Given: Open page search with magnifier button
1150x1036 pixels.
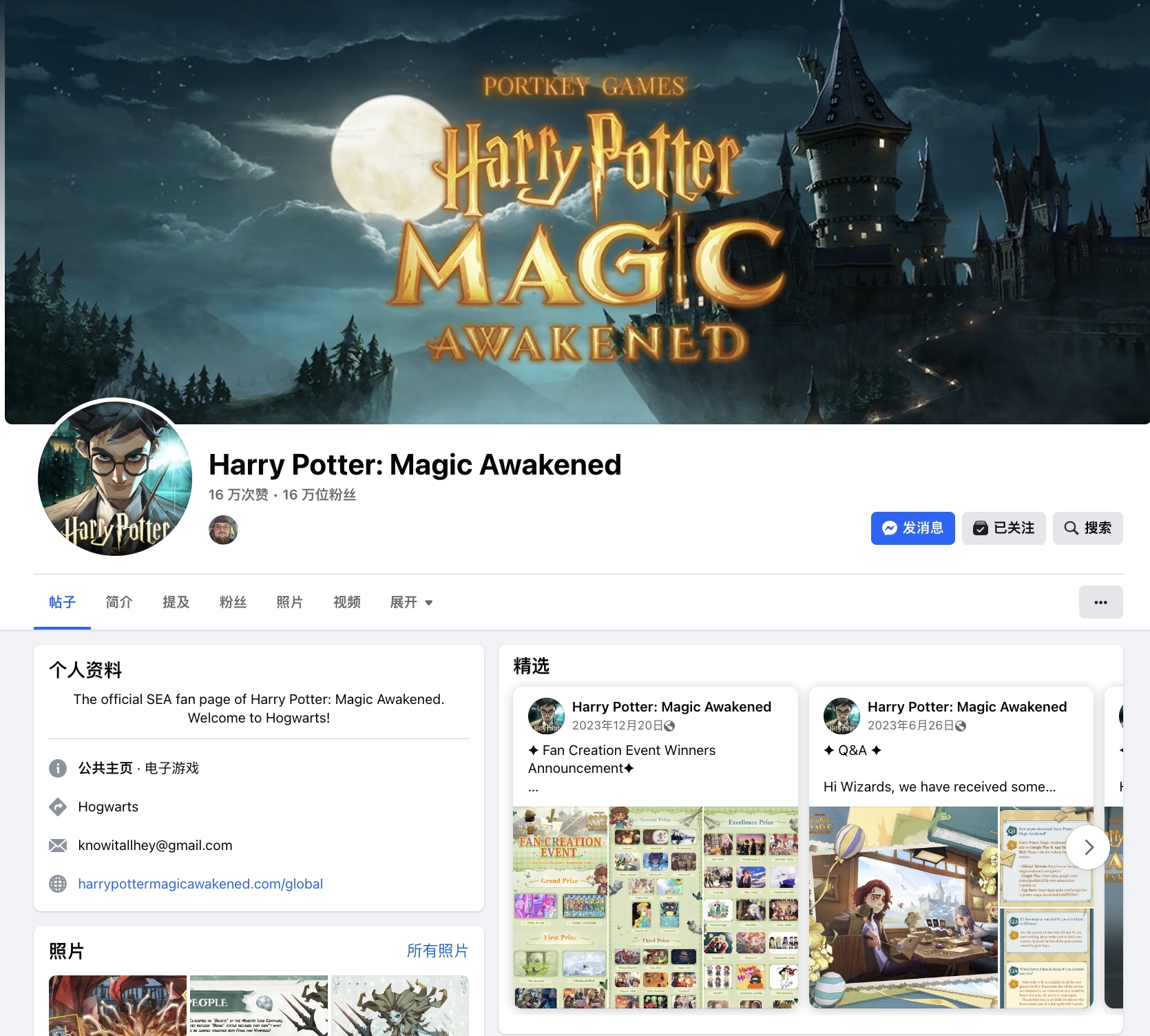Looking at the screenshot, I should tap(1087, 528).
